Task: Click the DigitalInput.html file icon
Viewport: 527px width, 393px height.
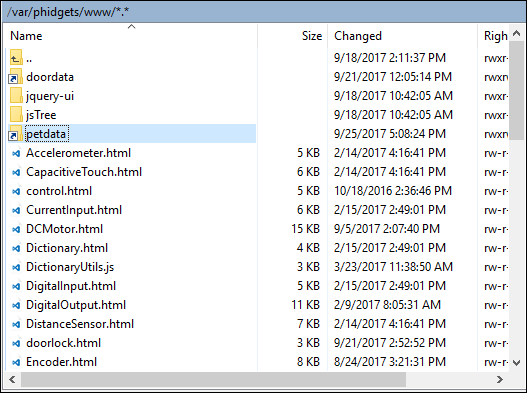Action: coord(16,286)
